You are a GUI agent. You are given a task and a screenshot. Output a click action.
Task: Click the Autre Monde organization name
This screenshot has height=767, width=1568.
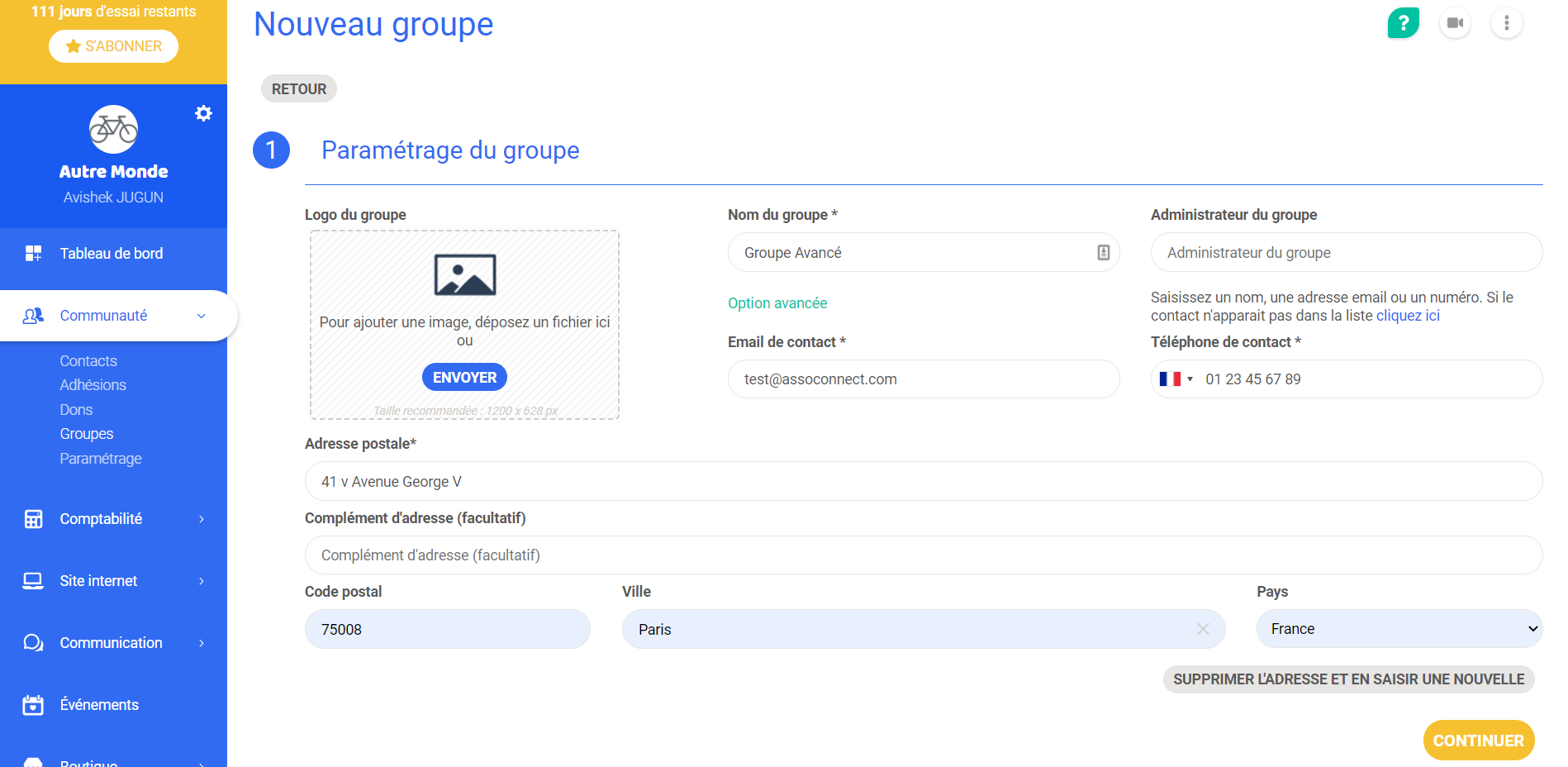[x=113, y=172]
